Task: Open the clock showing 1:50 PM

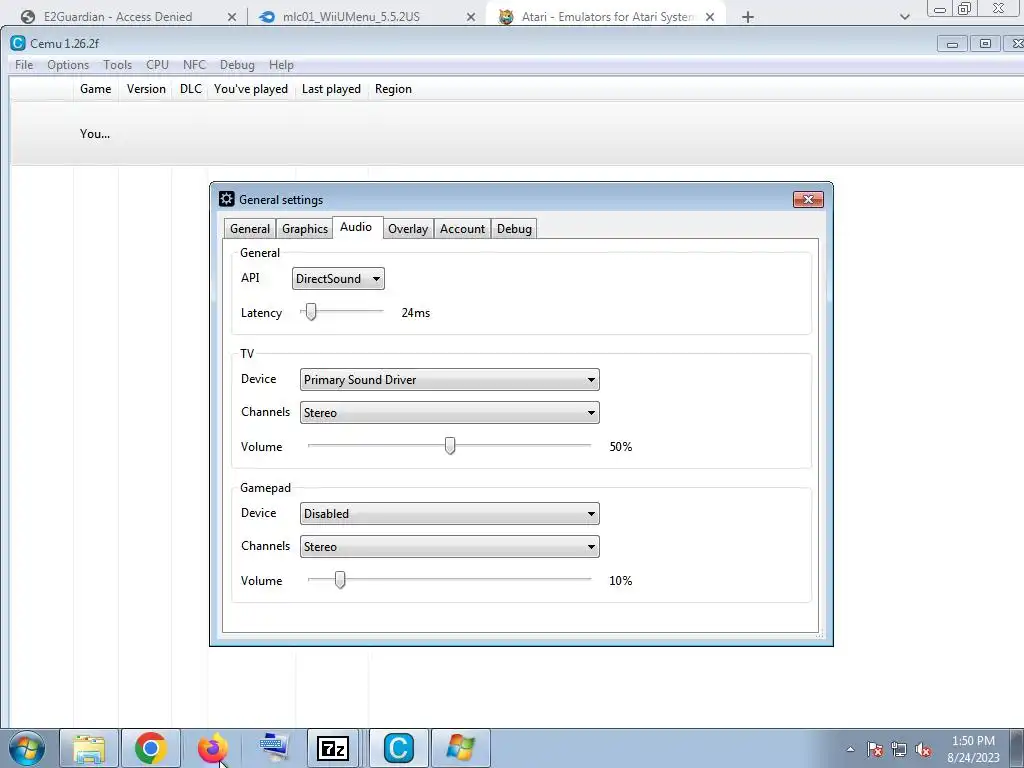Action: (973, 749)
